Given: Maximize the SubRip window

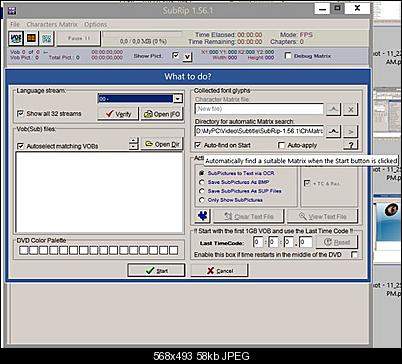Looking at the screenshot, I should point(337,8).
